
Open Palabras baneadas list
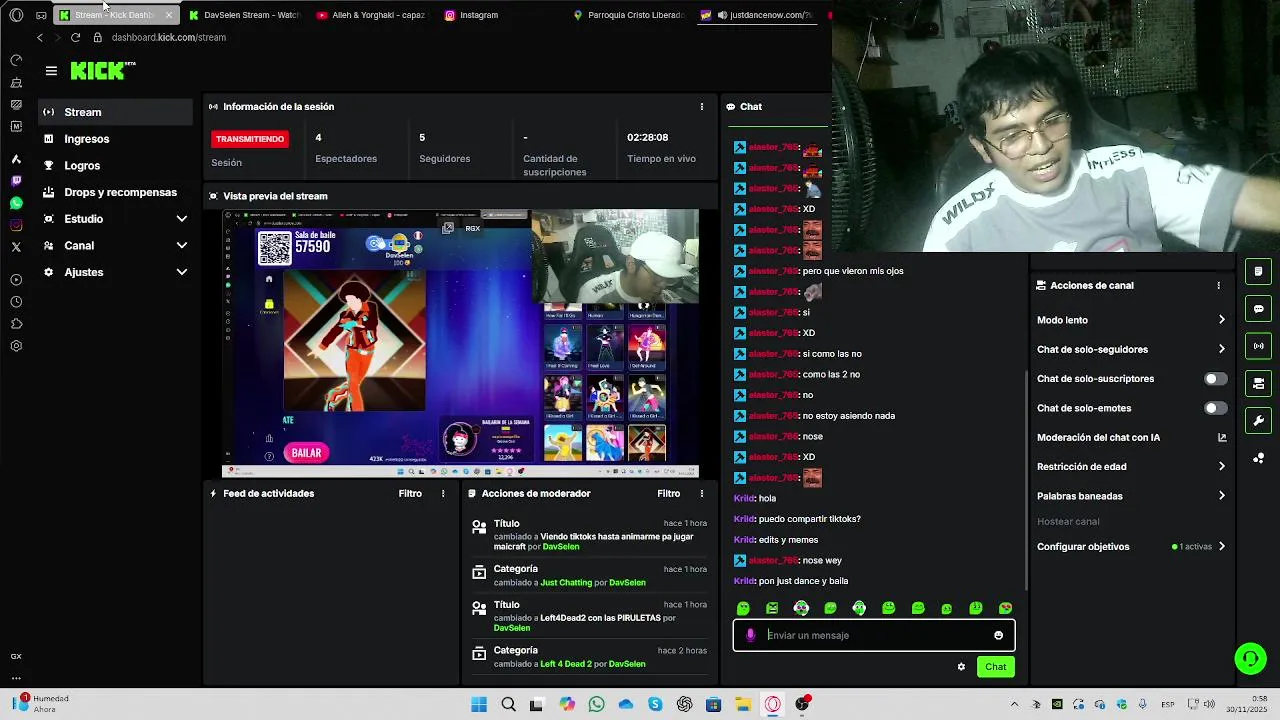1131,496
